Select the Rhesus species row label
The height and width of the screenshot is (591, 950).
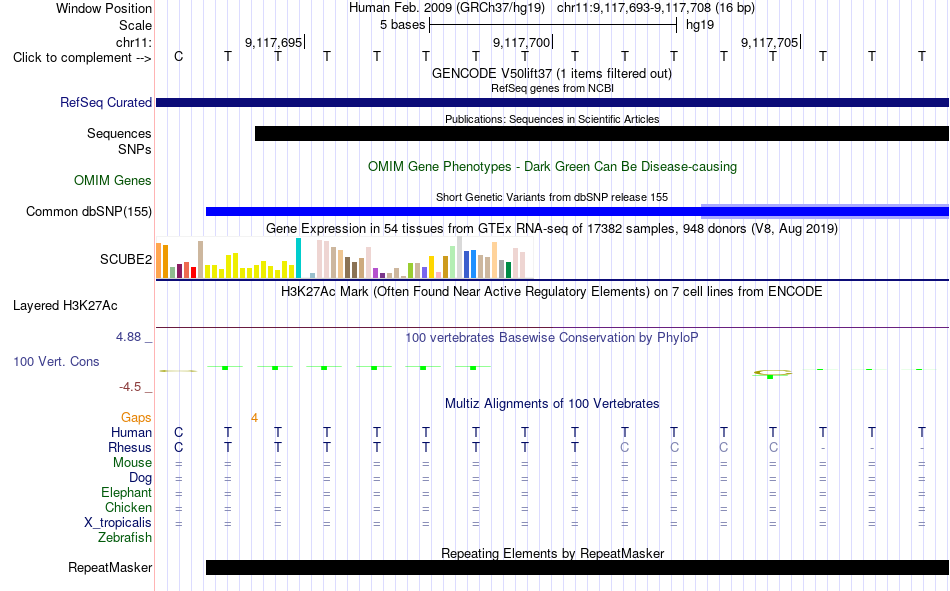tap(130, 447)
